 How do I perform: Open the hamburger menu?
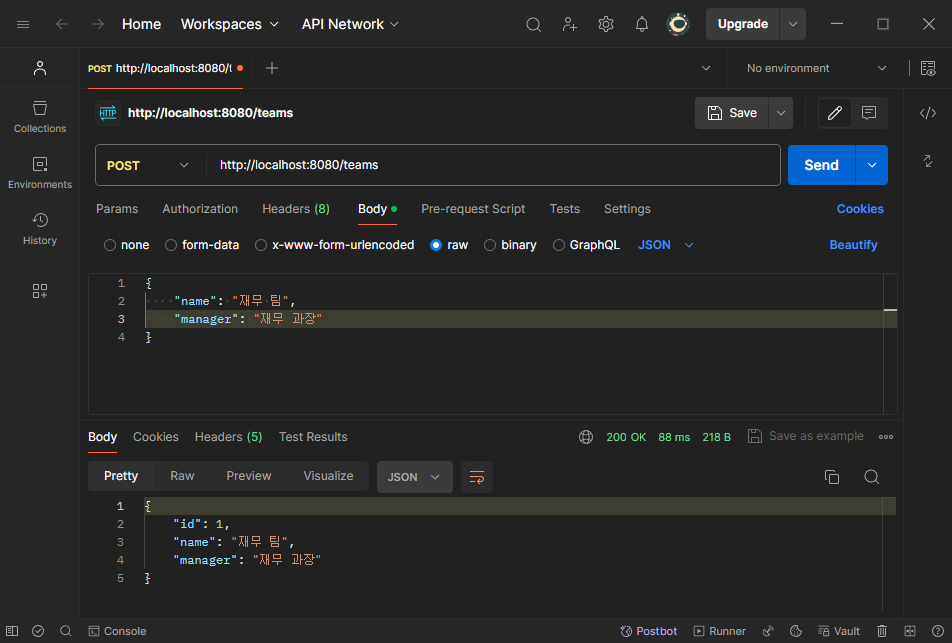coord(23,24)
